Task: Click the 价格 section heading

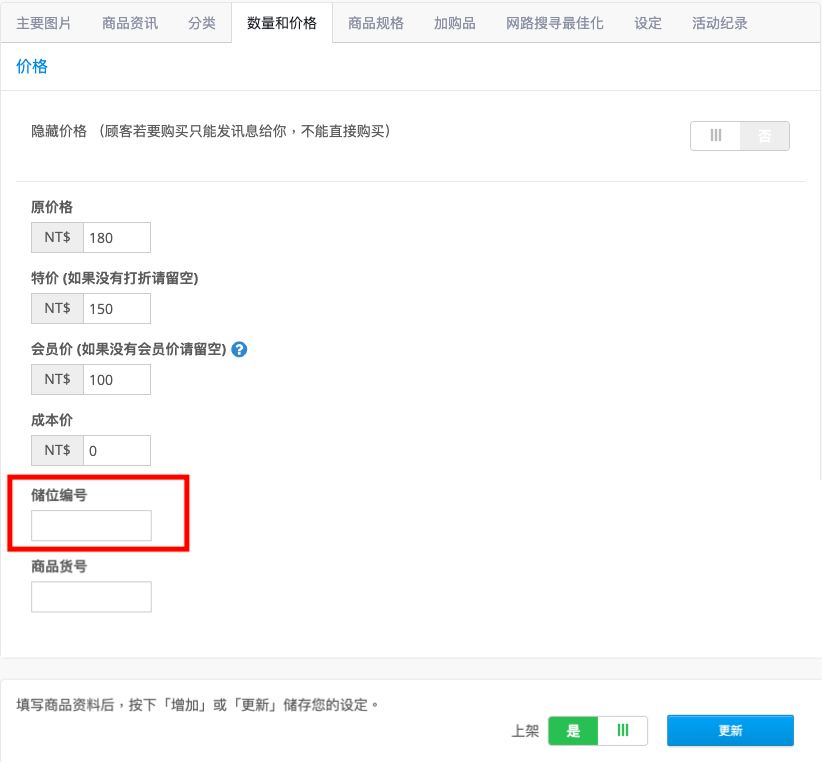Action: (32, 67)
